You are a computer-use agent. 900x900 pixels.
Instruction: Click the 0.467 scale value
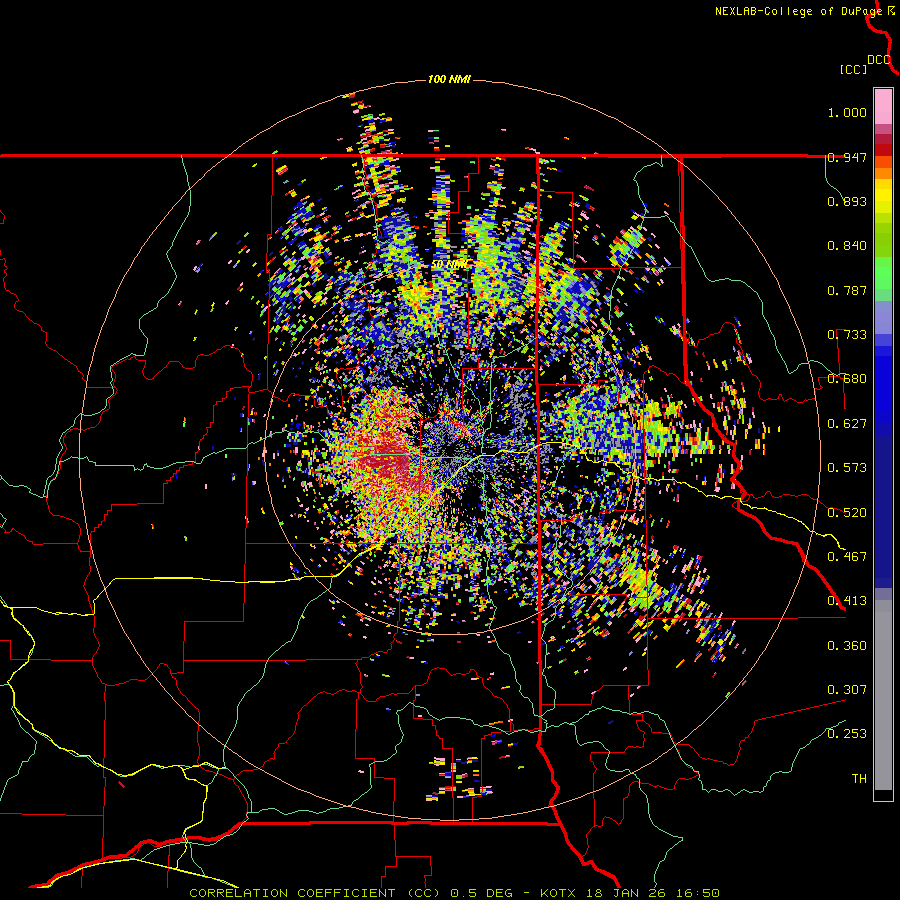[x=847, y=556]
